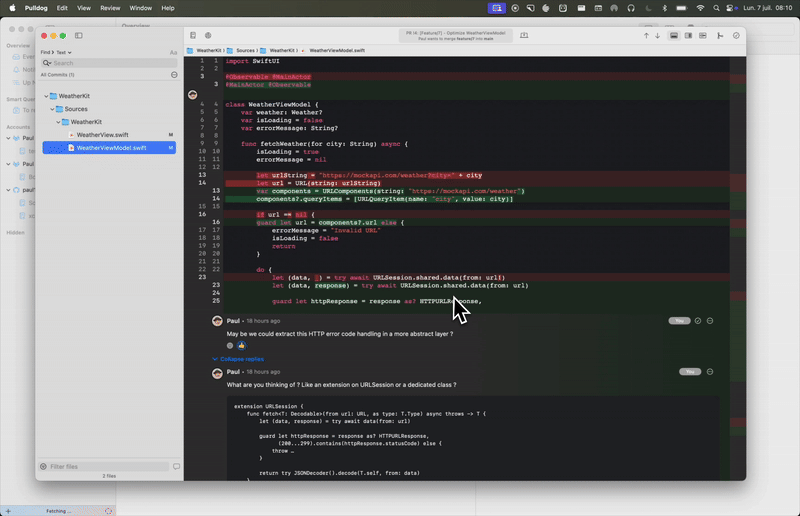The width and height of the screenshot is (800, 516).
Task: Click WeatherKit root in the breadcrumb path
Action: point(209,51)
